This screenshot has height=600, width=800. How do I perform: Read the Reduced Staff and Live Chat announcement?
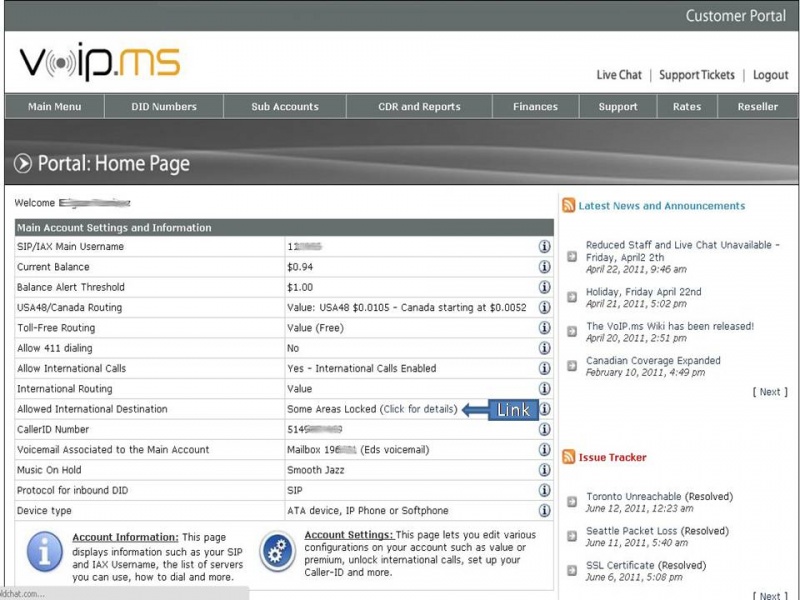pos(683,251)
